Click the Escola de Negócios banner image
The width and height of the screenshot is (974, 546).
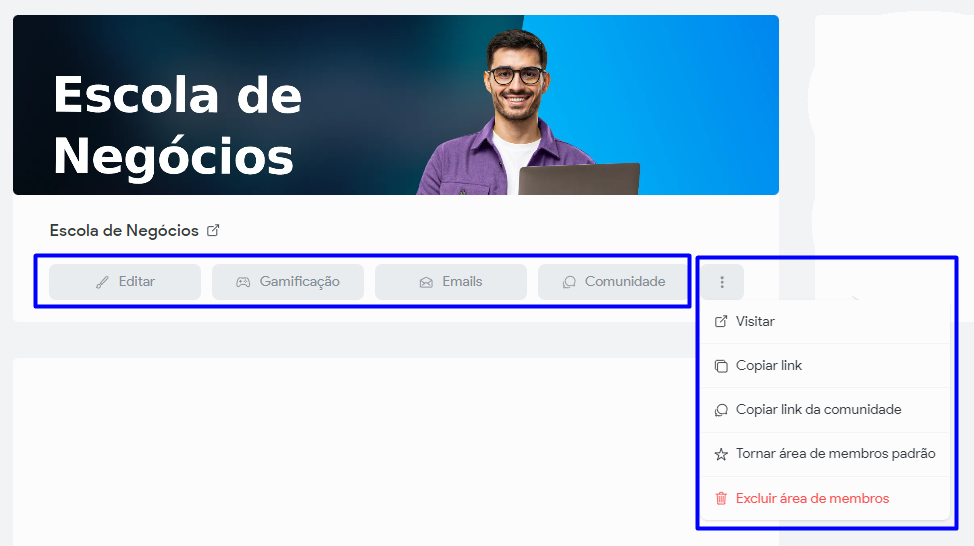pyautogui.click(x=396, y=105)
